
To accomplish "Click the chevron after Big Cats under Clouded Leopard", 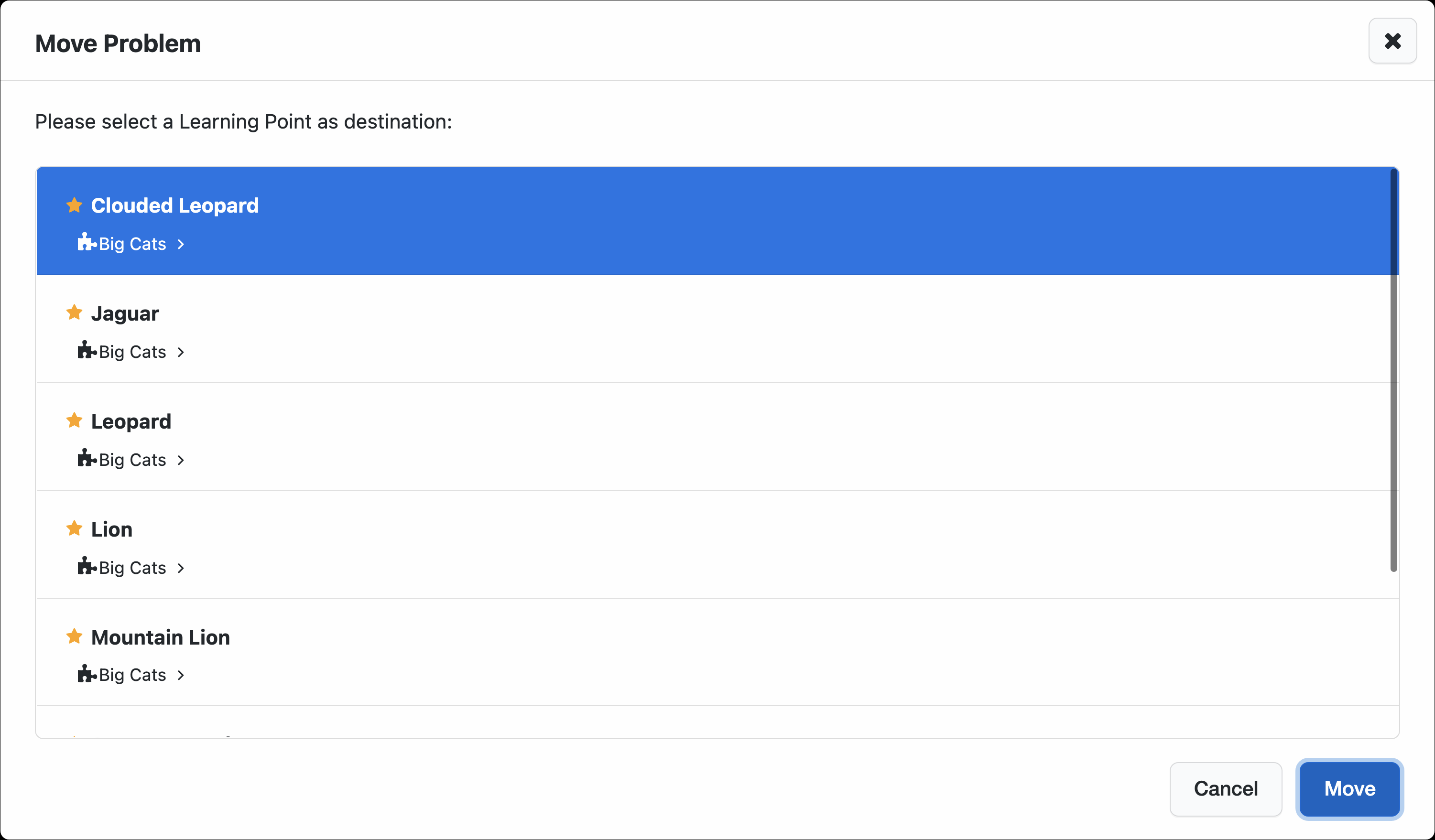I will [181, 244].
